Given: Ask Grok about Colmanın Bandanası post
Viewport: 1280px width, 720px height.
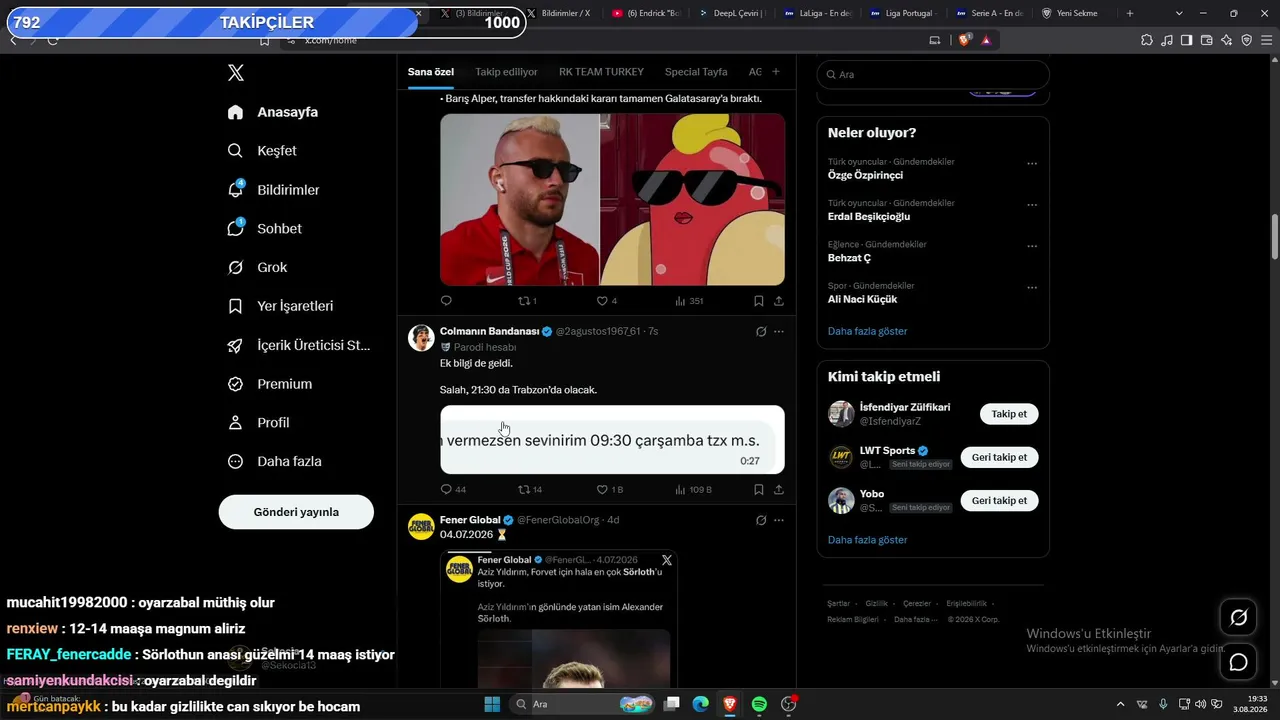Looking at the screenshot, I should click(761, 331).
